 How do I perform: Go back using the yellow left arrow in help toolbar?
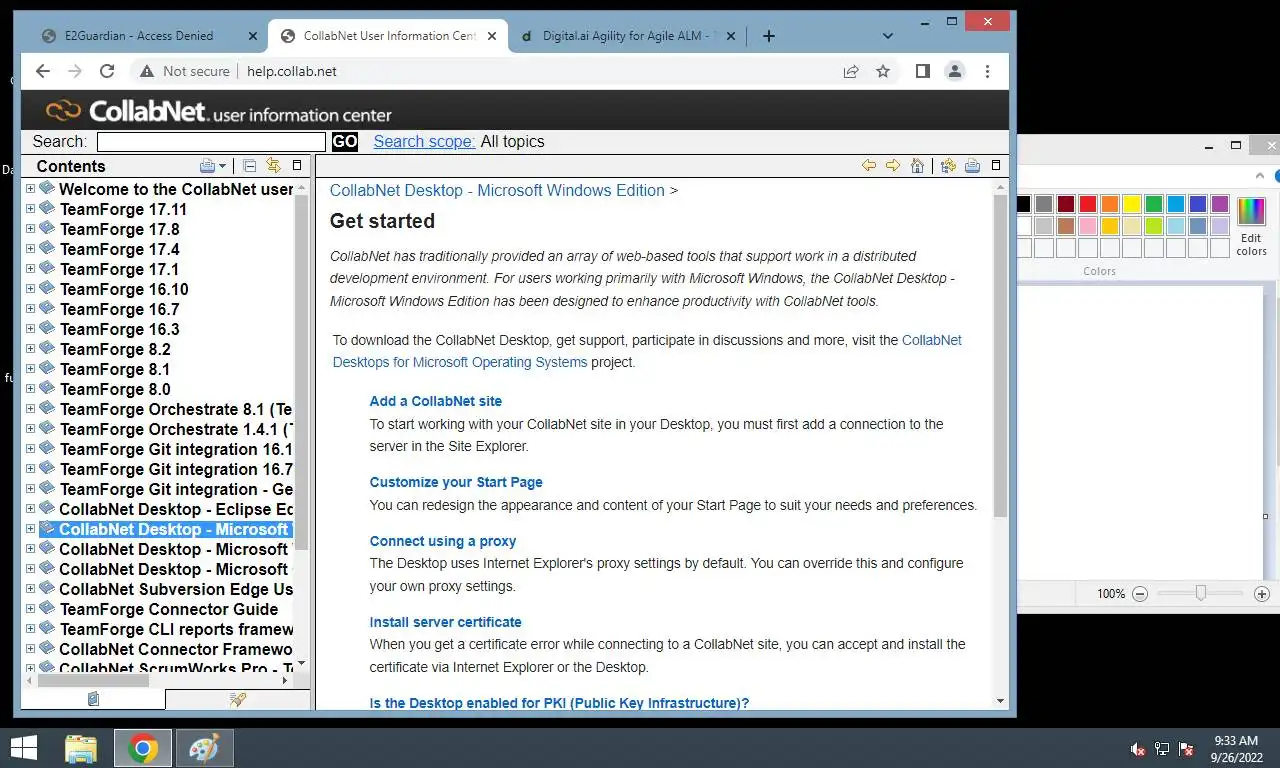(x=869, y=166)
